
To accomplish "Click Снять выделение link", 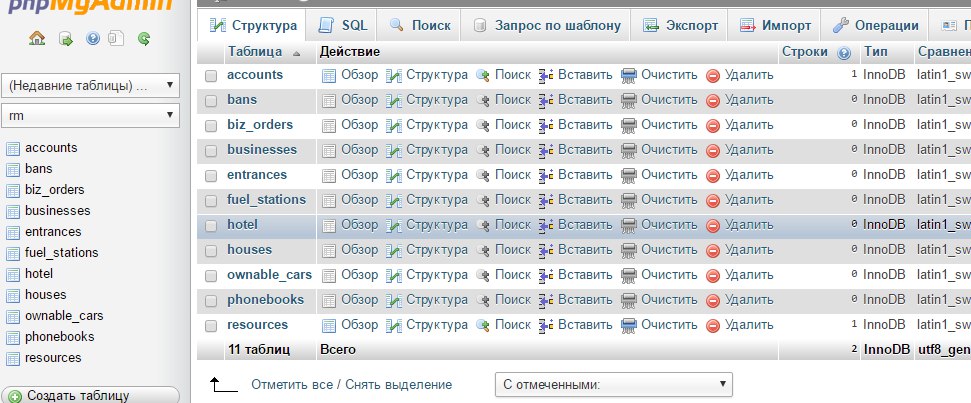I will pyautogui.click(x=398, y=384).
